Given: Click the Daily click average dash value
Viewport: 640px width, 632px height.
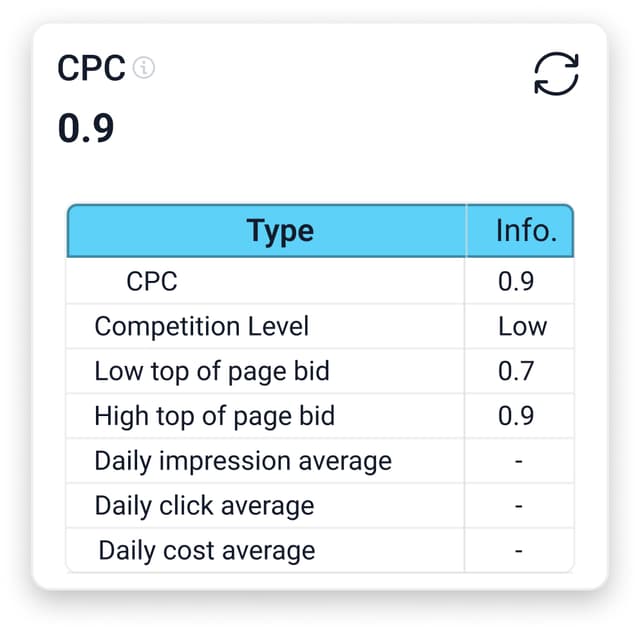Looking at the screenshot, I should click(x=519, y=506).
